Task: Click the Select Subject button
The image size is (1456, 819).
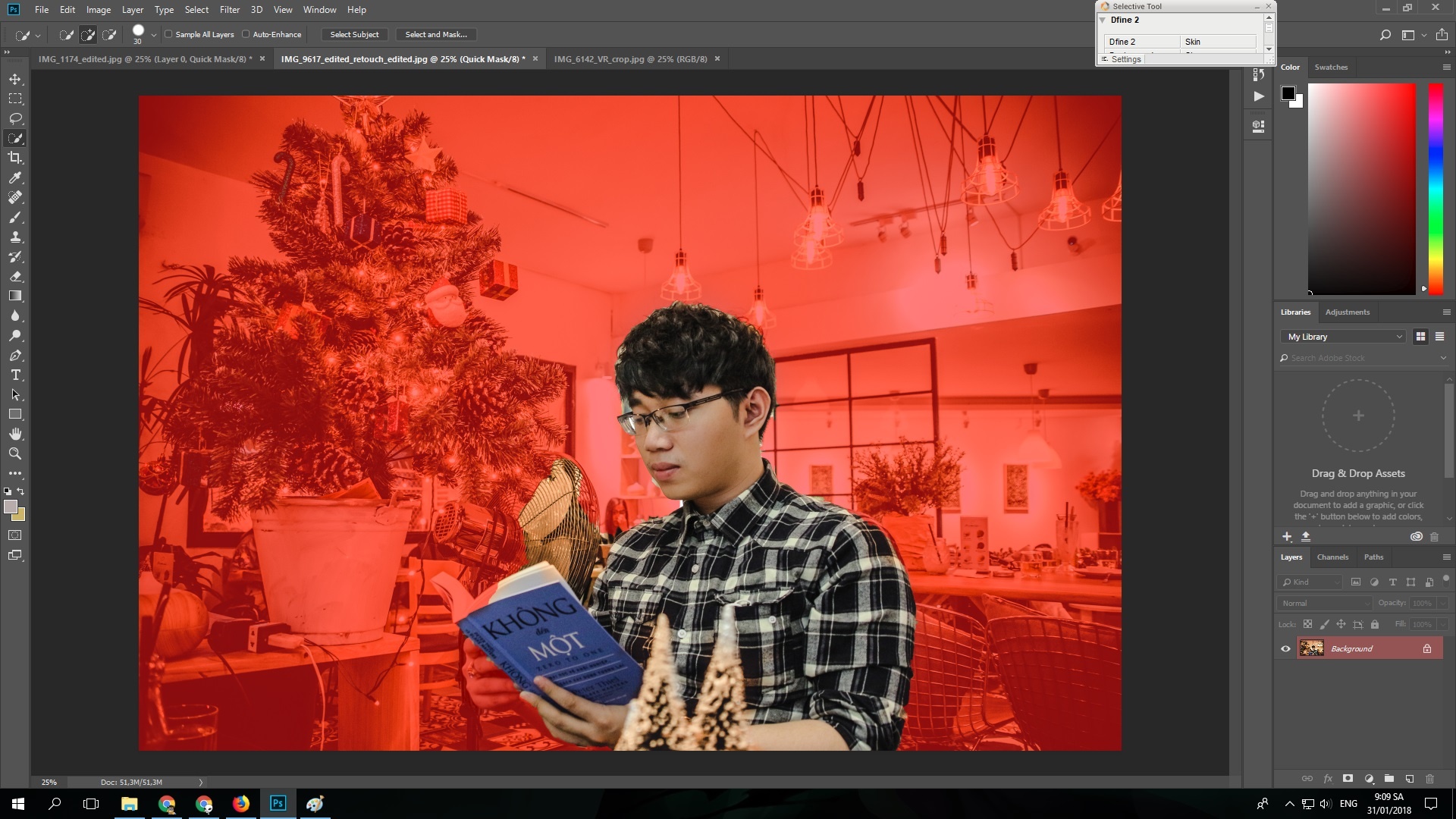Action: point(355,34)
